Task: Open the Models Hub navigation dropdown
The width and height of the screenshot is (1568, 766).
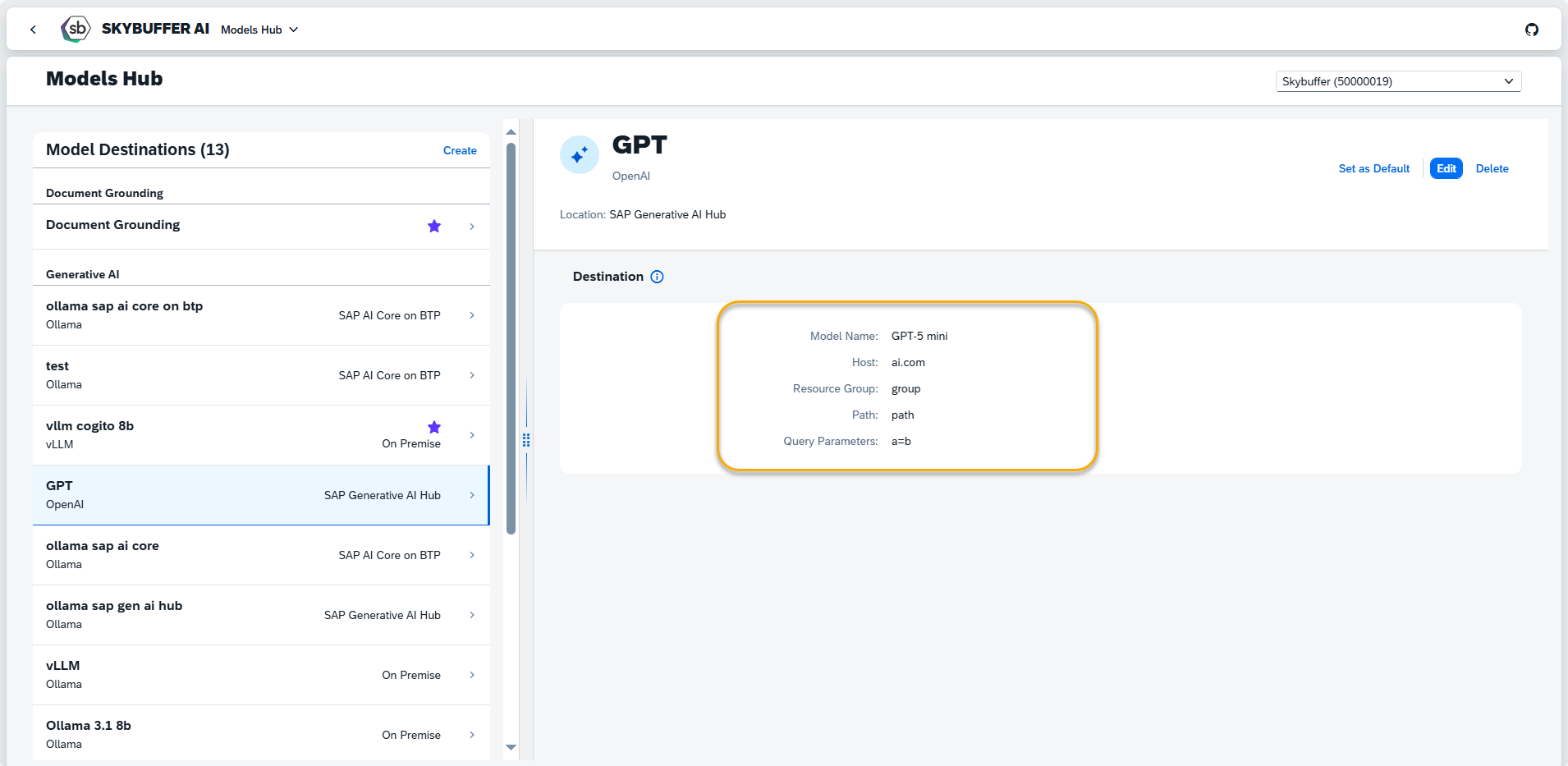Action: [259, 30]
